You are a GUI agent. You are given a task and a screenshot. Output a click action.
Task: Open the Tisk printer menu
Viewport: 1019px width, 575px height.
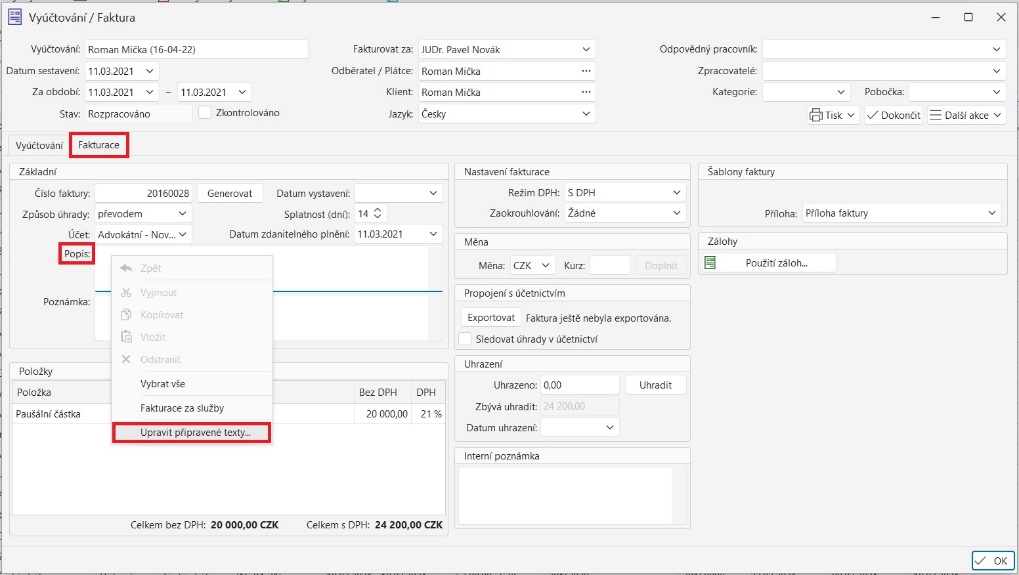[x=832, y=115]
